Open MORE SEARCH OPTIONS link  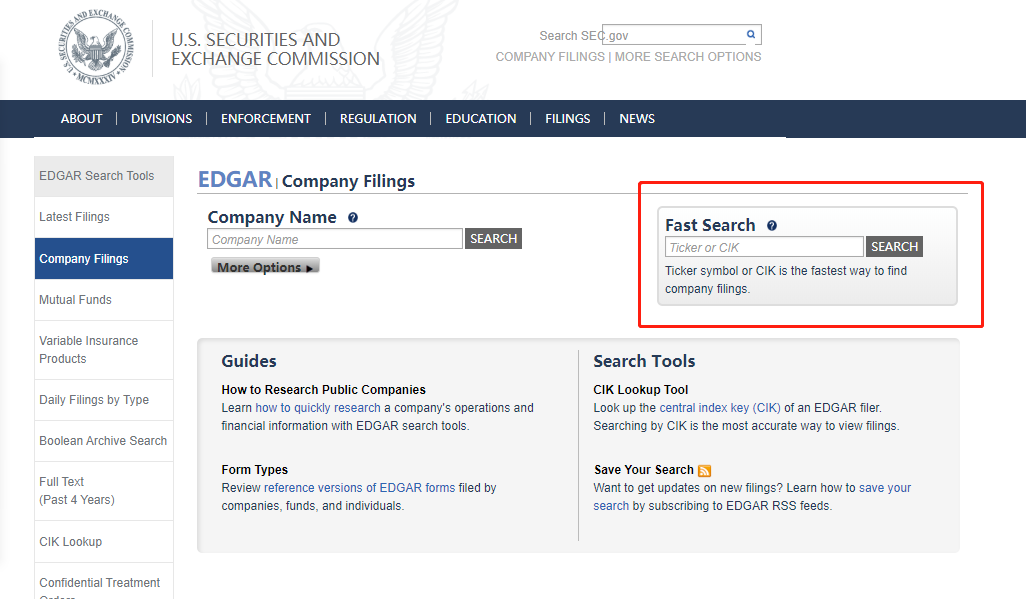click(688, 57)
